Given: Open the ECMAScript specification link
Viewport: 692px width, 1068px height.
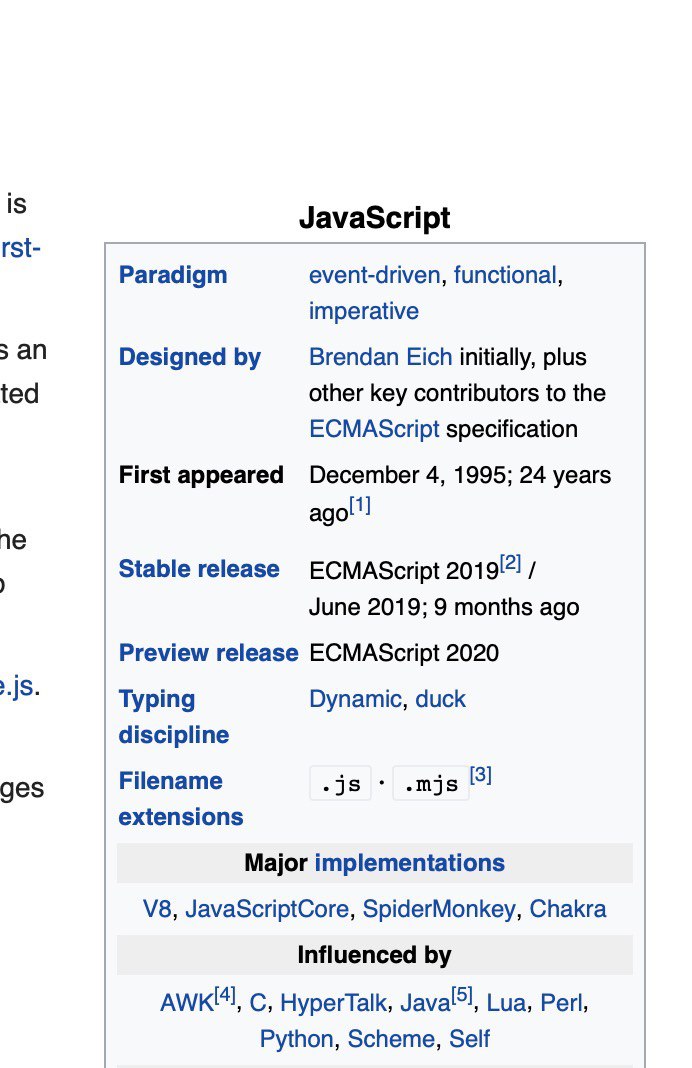Looking at the screenshot, I should 374,429.
